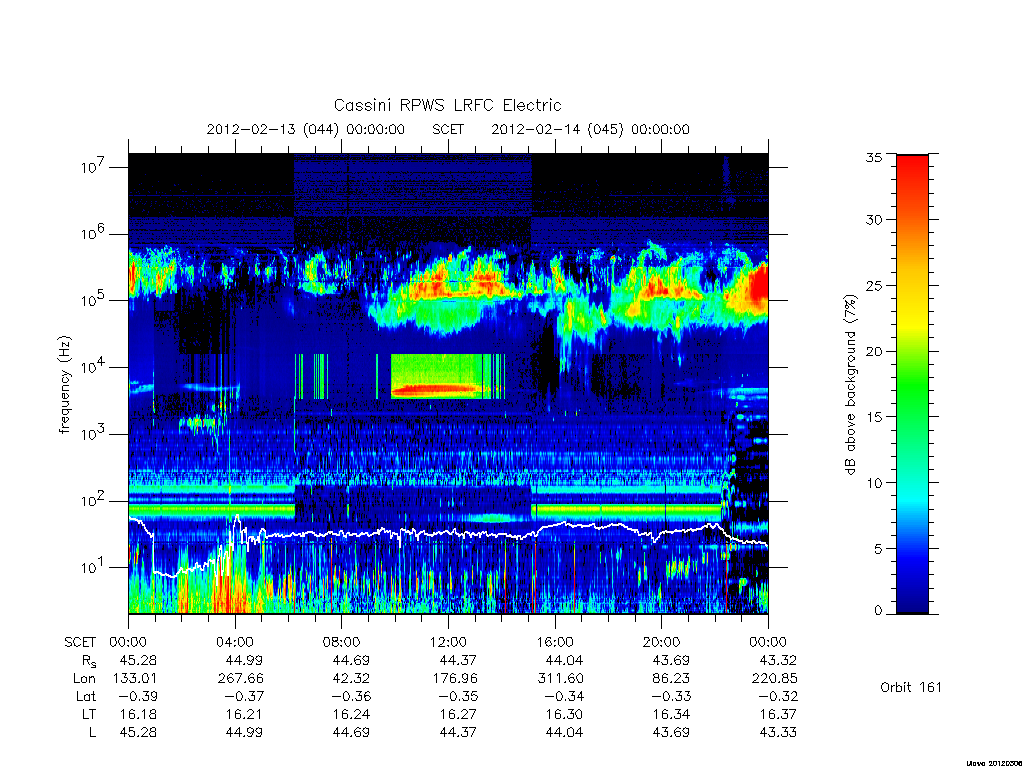Click the Orbit 161 label
This screenshot has width=1024, height=768.
[911, 687]
